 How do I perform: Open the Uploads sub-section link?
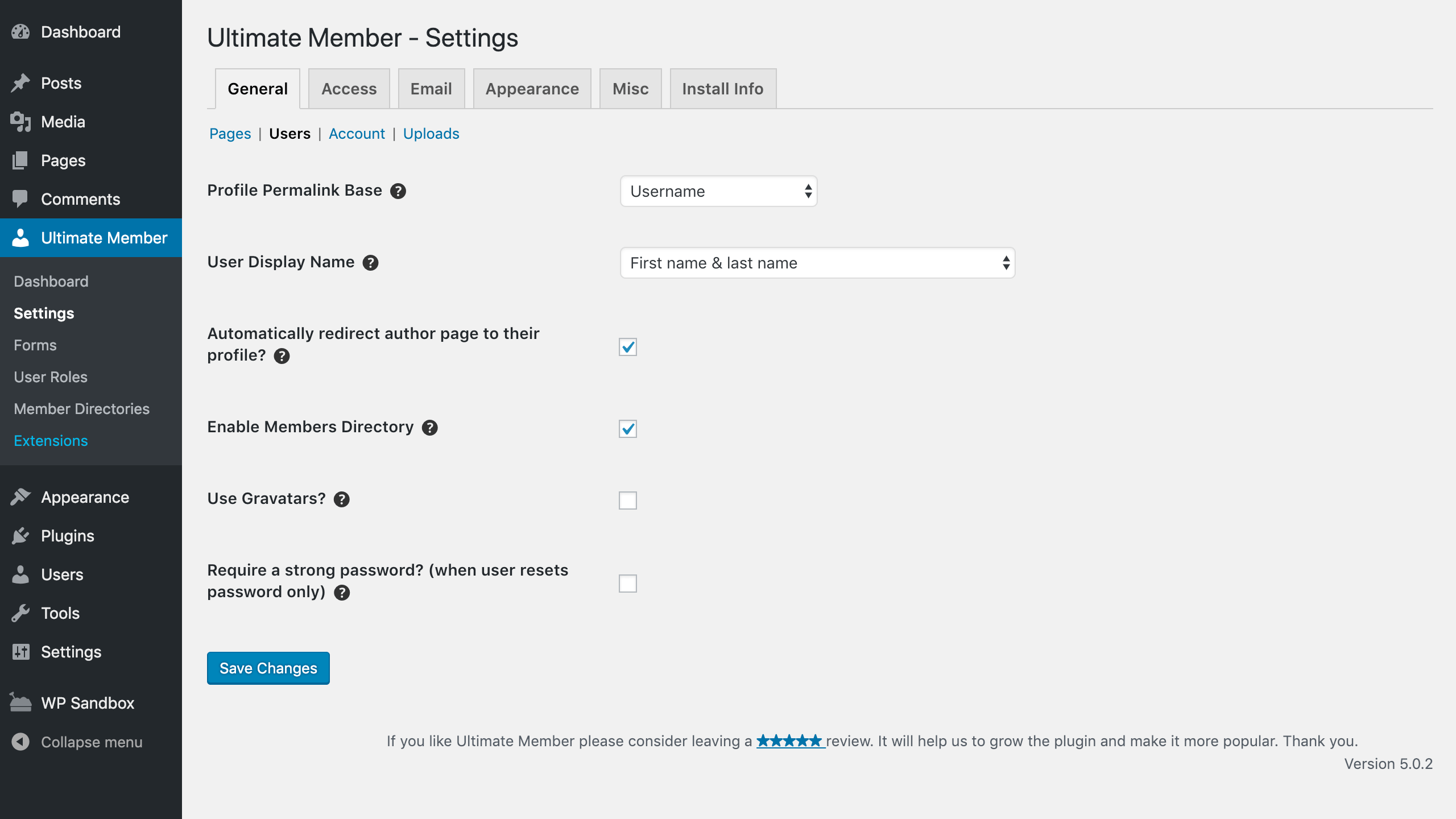click(x=431, y=134)
